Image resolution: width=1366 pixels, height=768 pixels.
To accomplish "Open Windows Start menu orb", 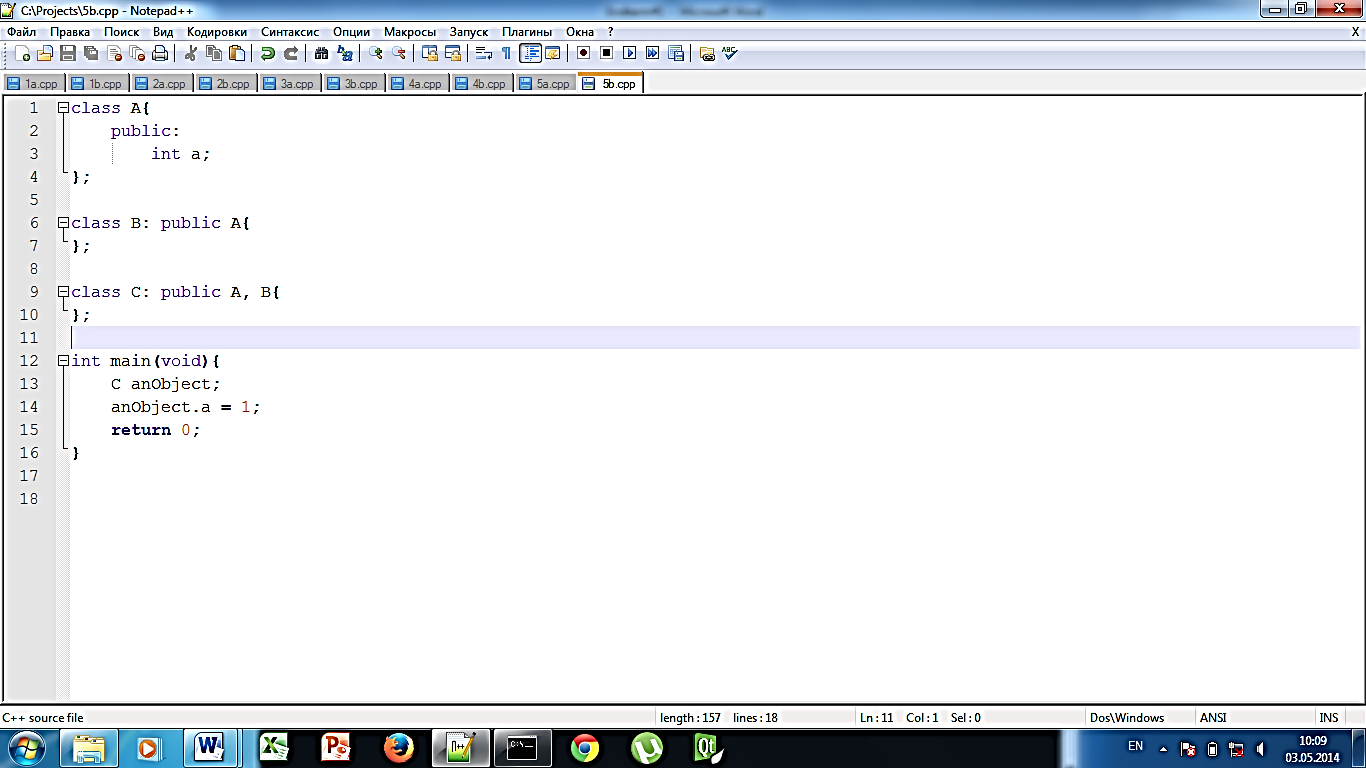I will tap(25, 748).
